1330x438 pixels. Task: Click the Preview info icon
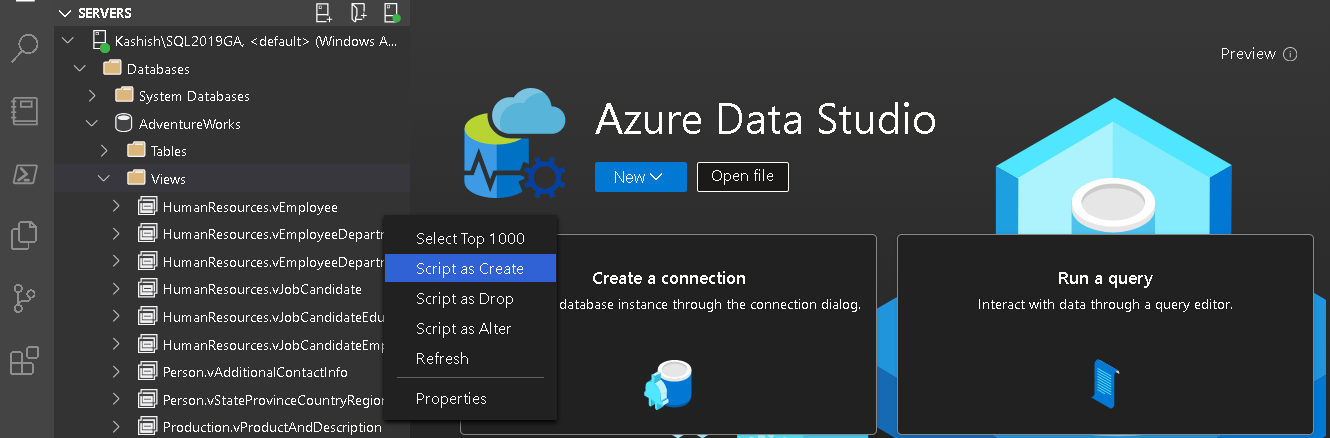(x=1290, y=54)
